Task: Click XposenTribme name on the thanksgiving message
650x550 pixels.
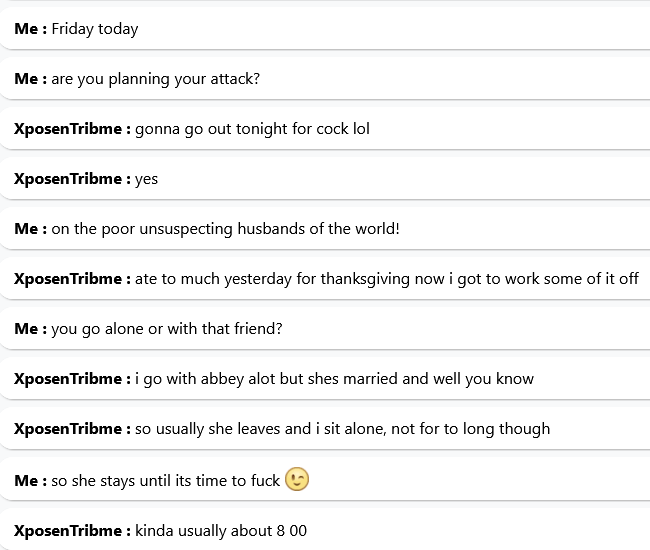Action: pyautogui.click(x=72, y=279)
